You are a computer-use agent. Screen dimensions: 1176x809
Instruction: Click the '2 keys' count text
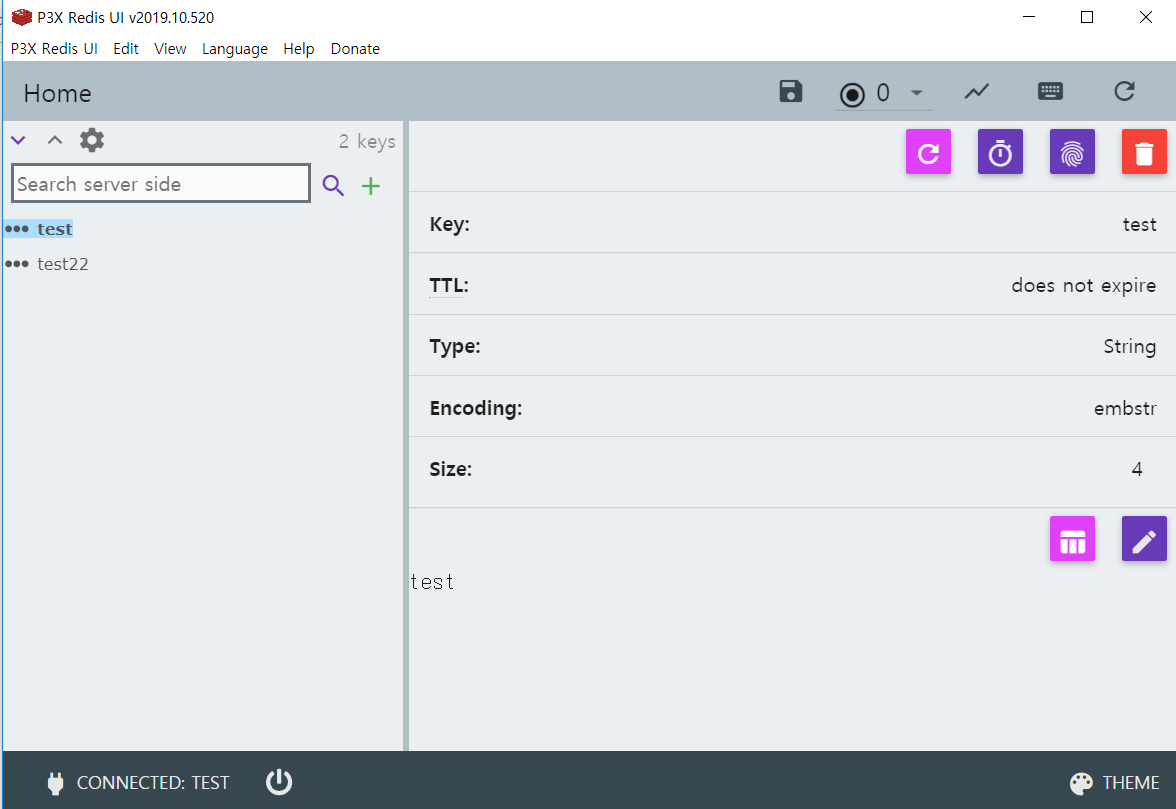pos(367,141)
